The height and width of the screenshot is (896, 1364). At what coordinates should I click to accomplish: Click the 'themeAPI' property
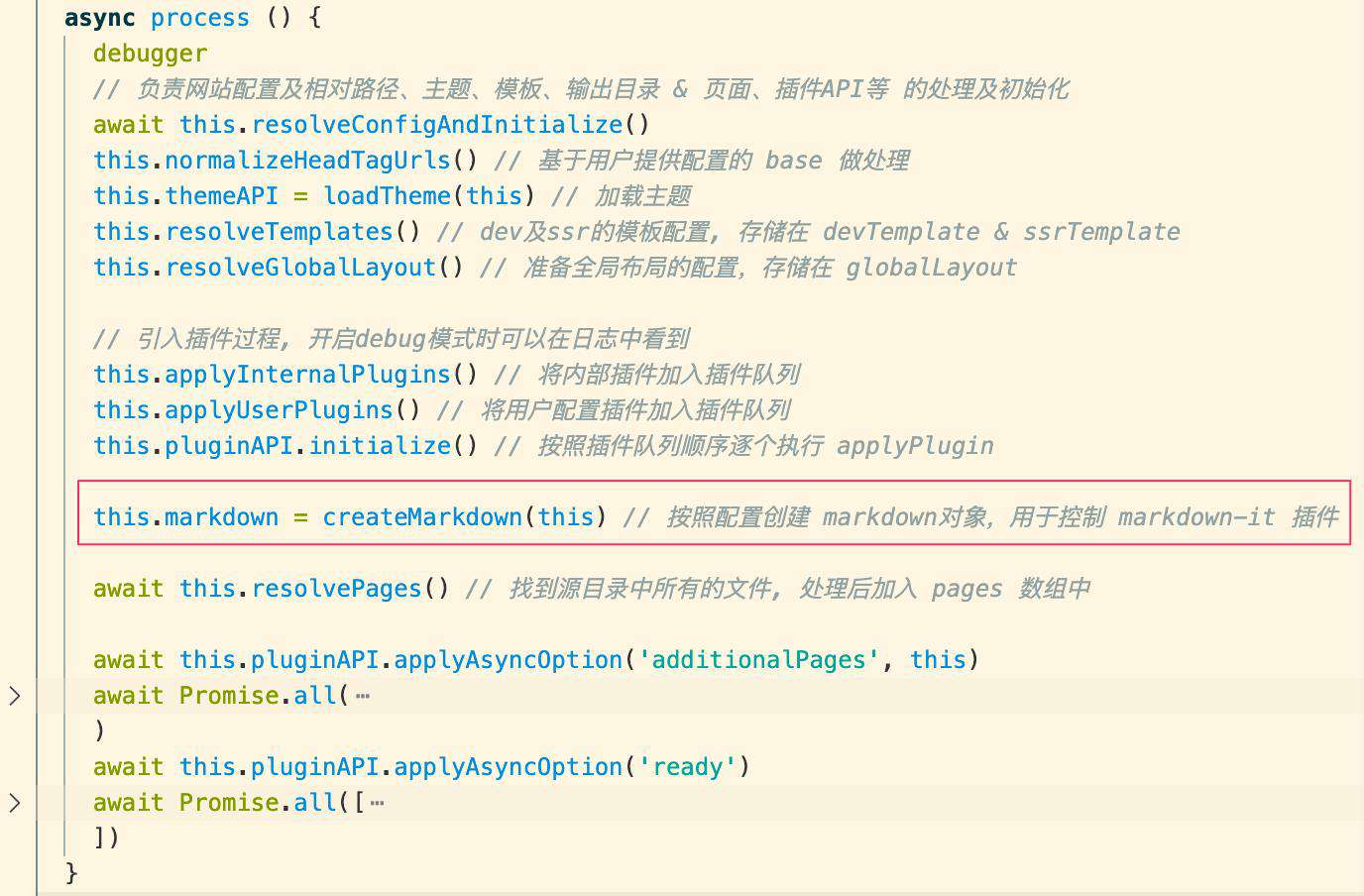point(222,196)
